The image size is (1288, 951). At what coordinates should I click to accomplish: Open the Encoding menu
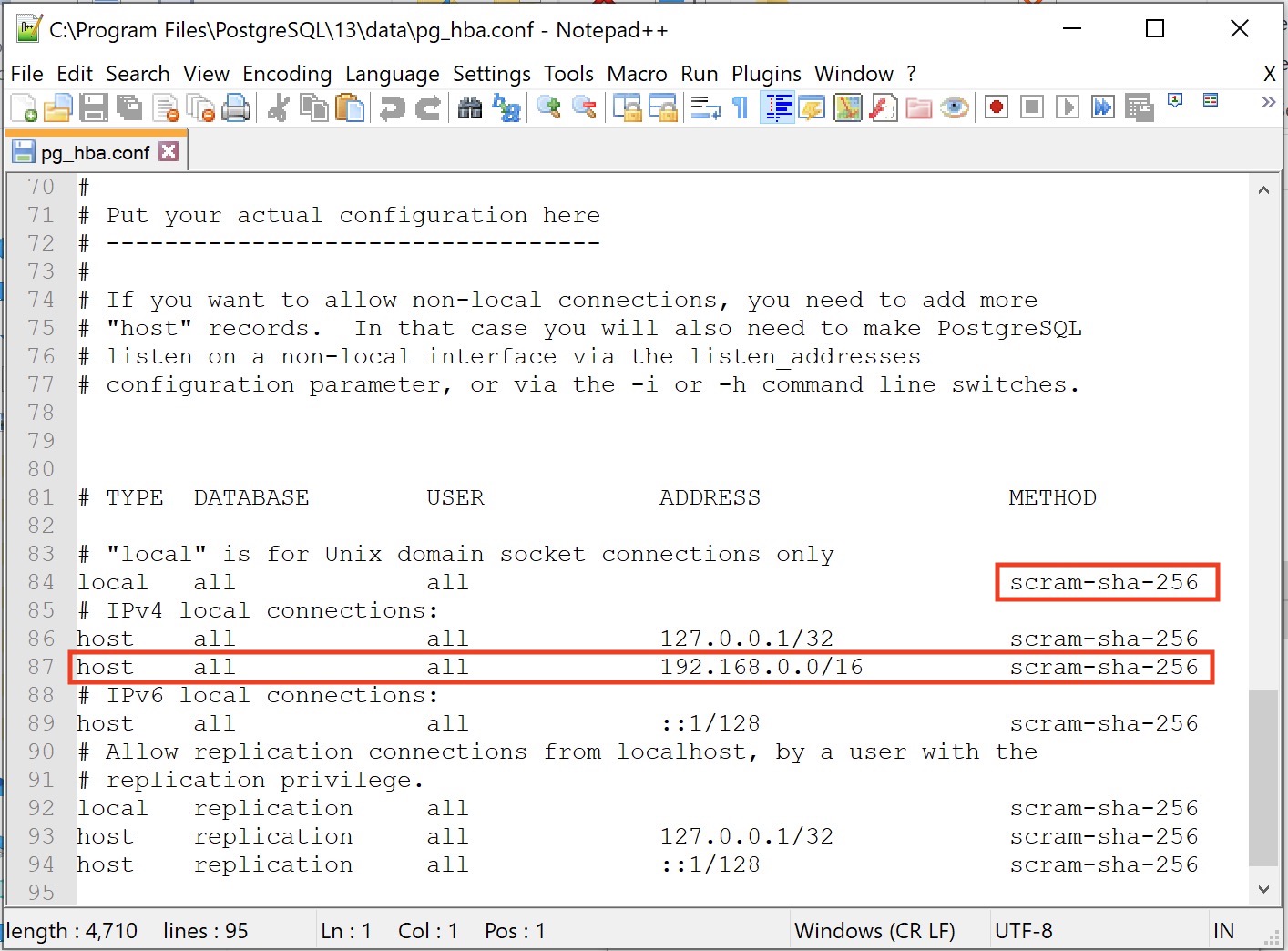287,74
